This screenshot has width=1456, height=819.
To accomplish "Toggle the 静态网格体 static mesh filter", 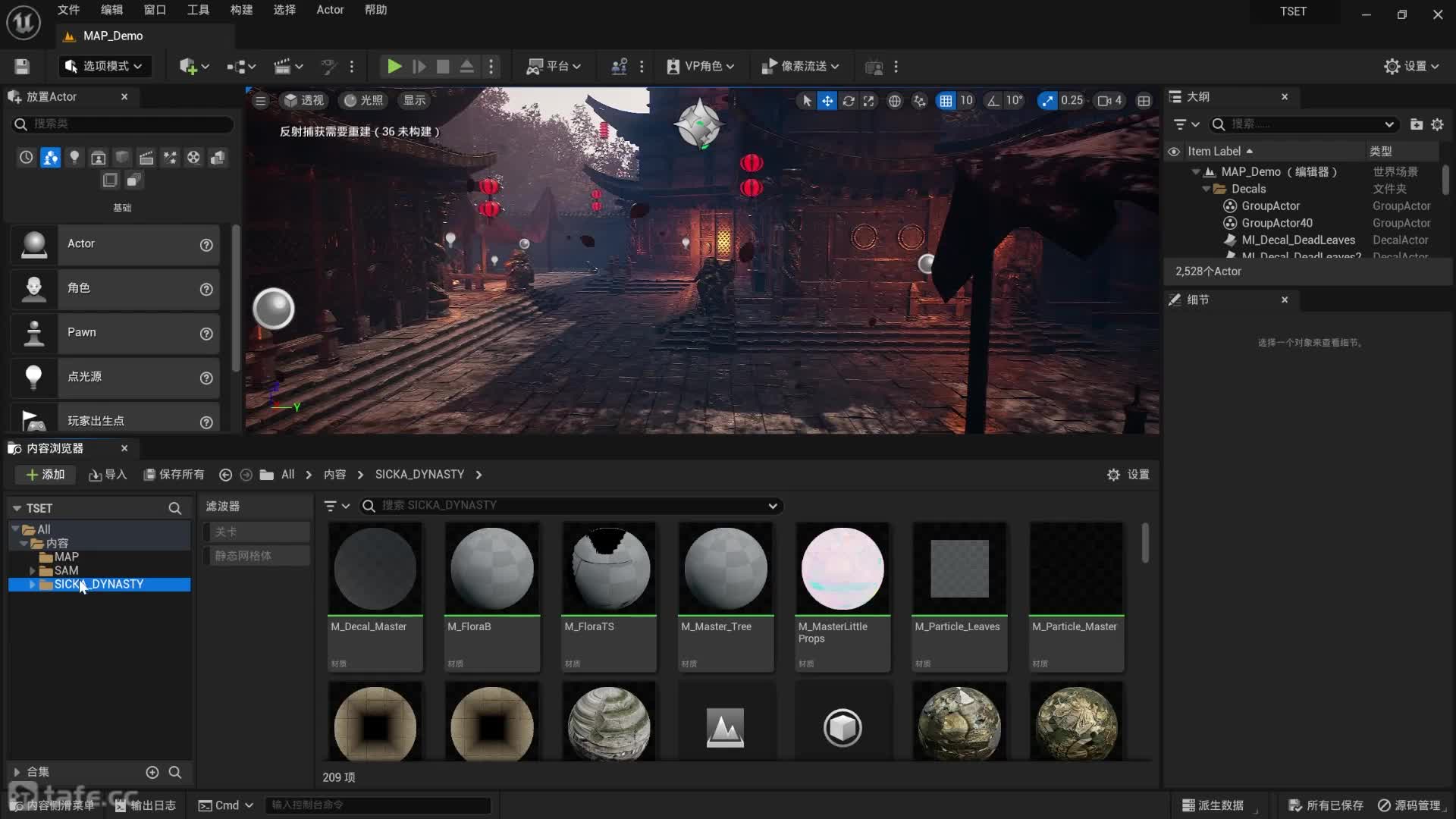I will pos(256,556).
